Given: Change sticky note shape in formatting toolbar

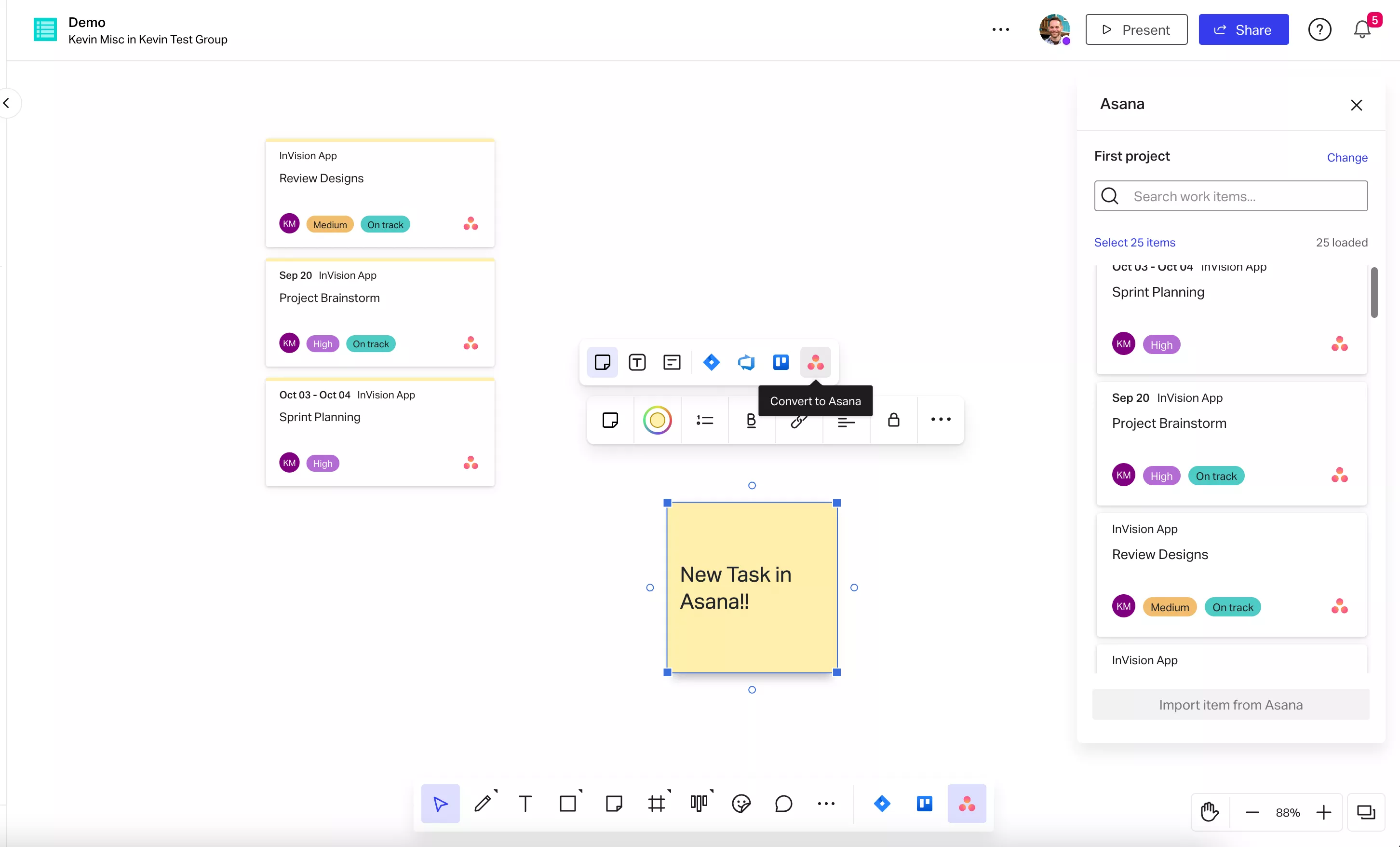Looking at the screenshot, I should (610, 420).
